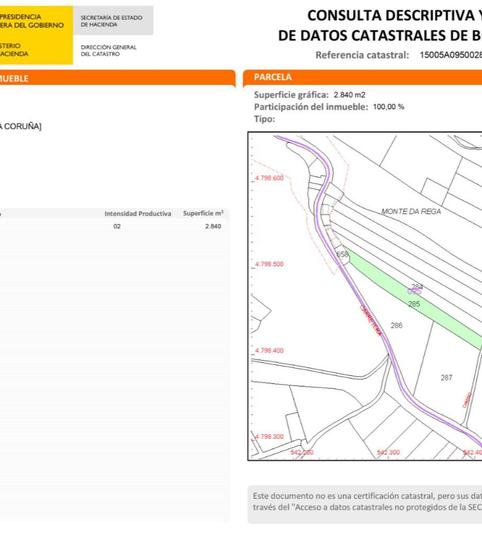Click the 'Tipo:' label

[x=265, y=119]
